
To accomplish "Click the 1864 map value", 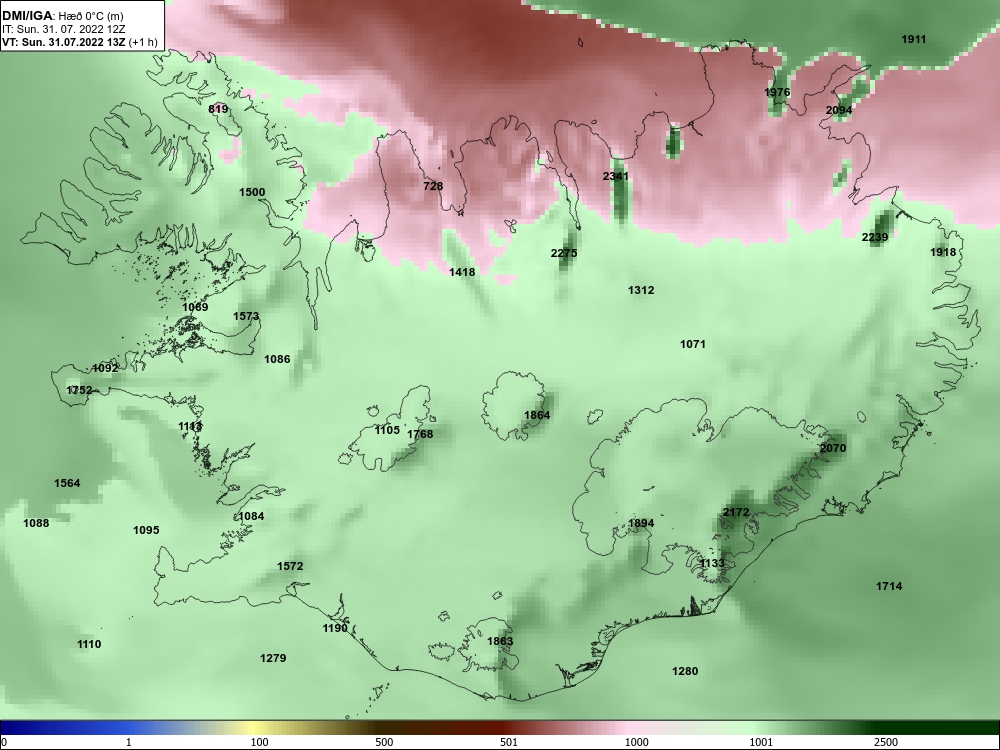I will tap(537, 415).
